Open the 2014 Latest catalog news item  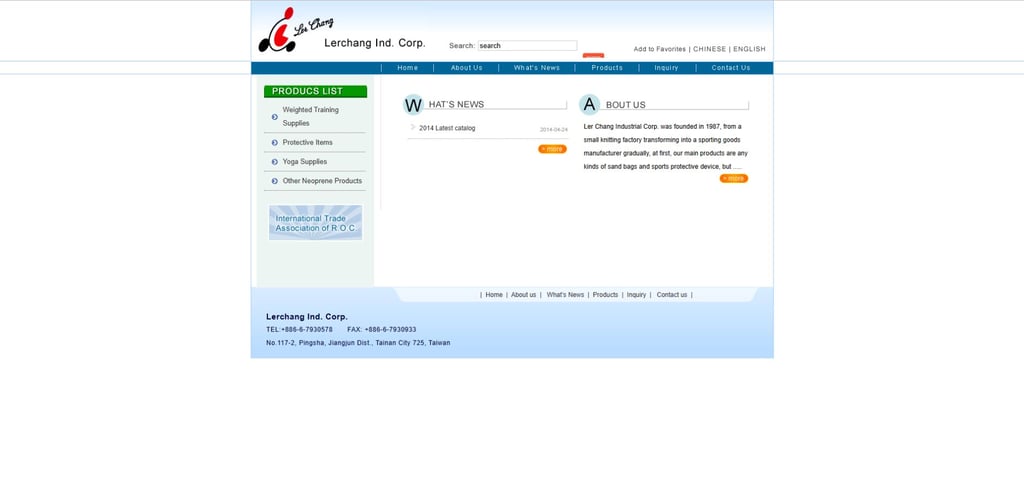pos(447,128)
